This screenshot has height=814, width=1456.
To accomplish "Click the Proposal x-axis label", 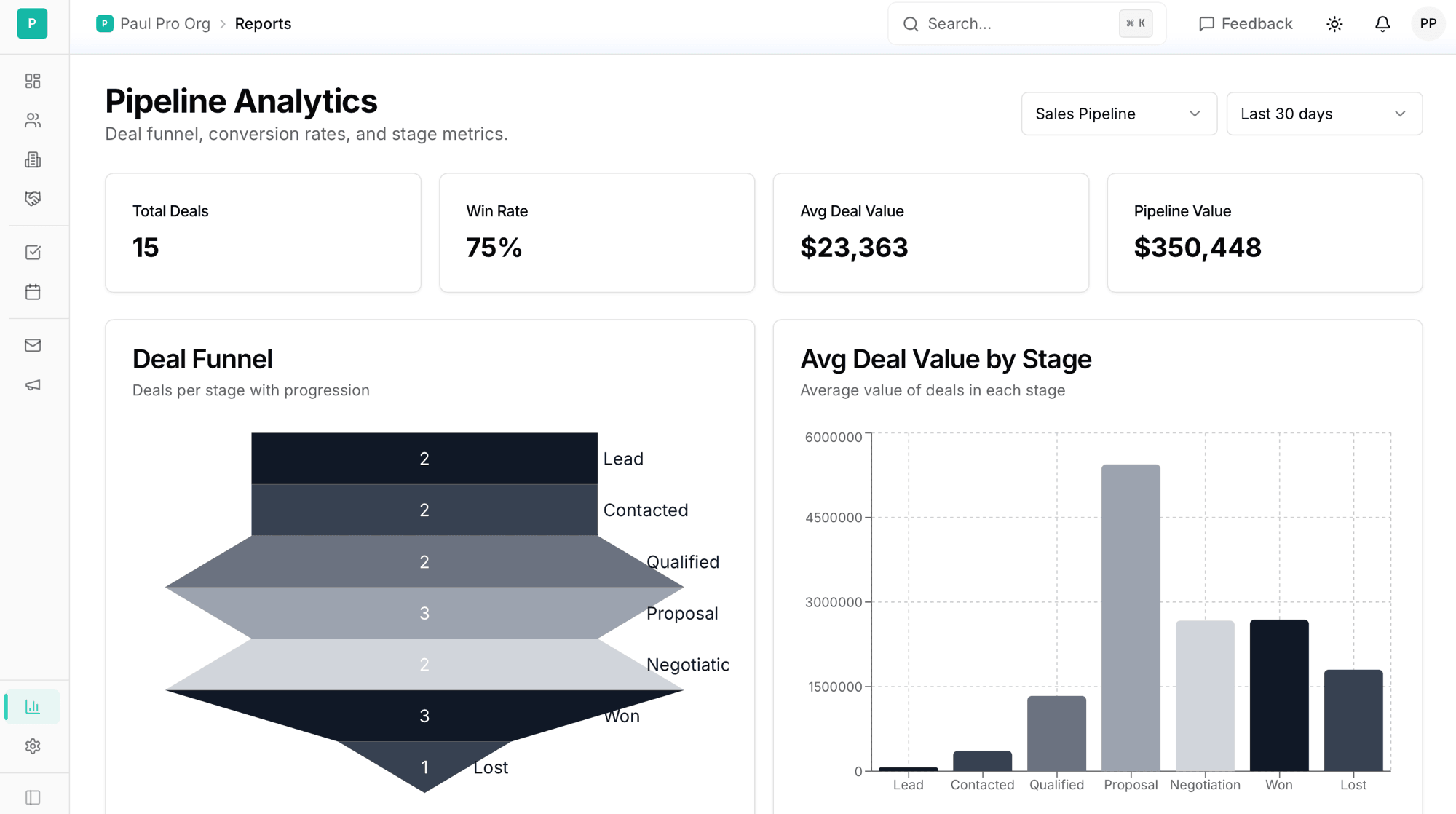I will click(1131, 785).
